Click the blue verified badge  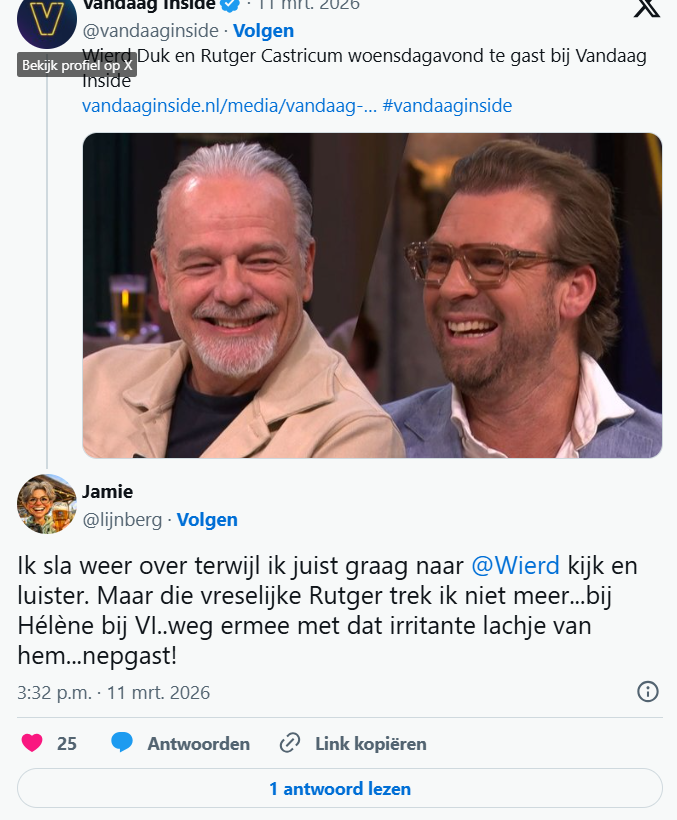tap(230, 4)
